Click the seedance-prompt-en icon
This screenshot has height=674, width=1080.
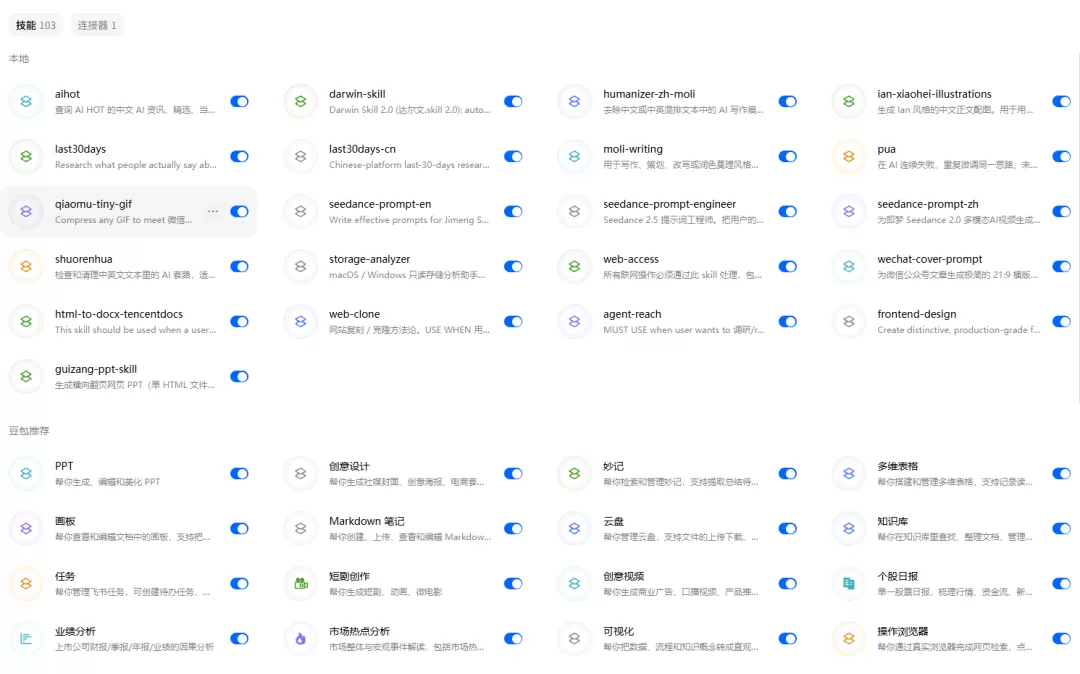(300, 211)
